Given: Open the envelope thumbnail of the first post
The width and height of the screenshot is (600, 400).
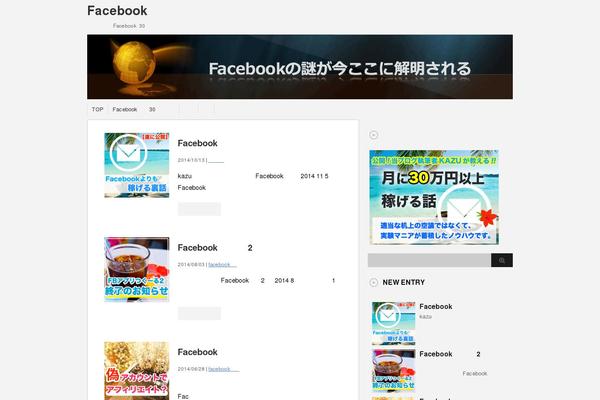Looking at the screenshot, I should click(x=137, y=165).
